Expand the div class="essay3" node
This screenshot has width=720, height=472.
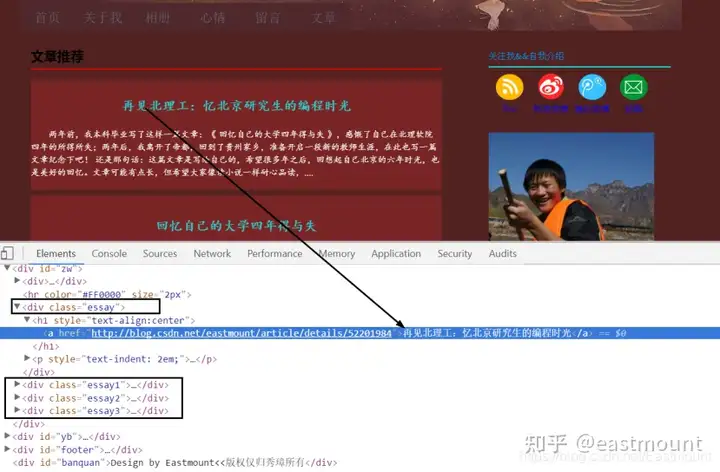[x=17, y=410]
